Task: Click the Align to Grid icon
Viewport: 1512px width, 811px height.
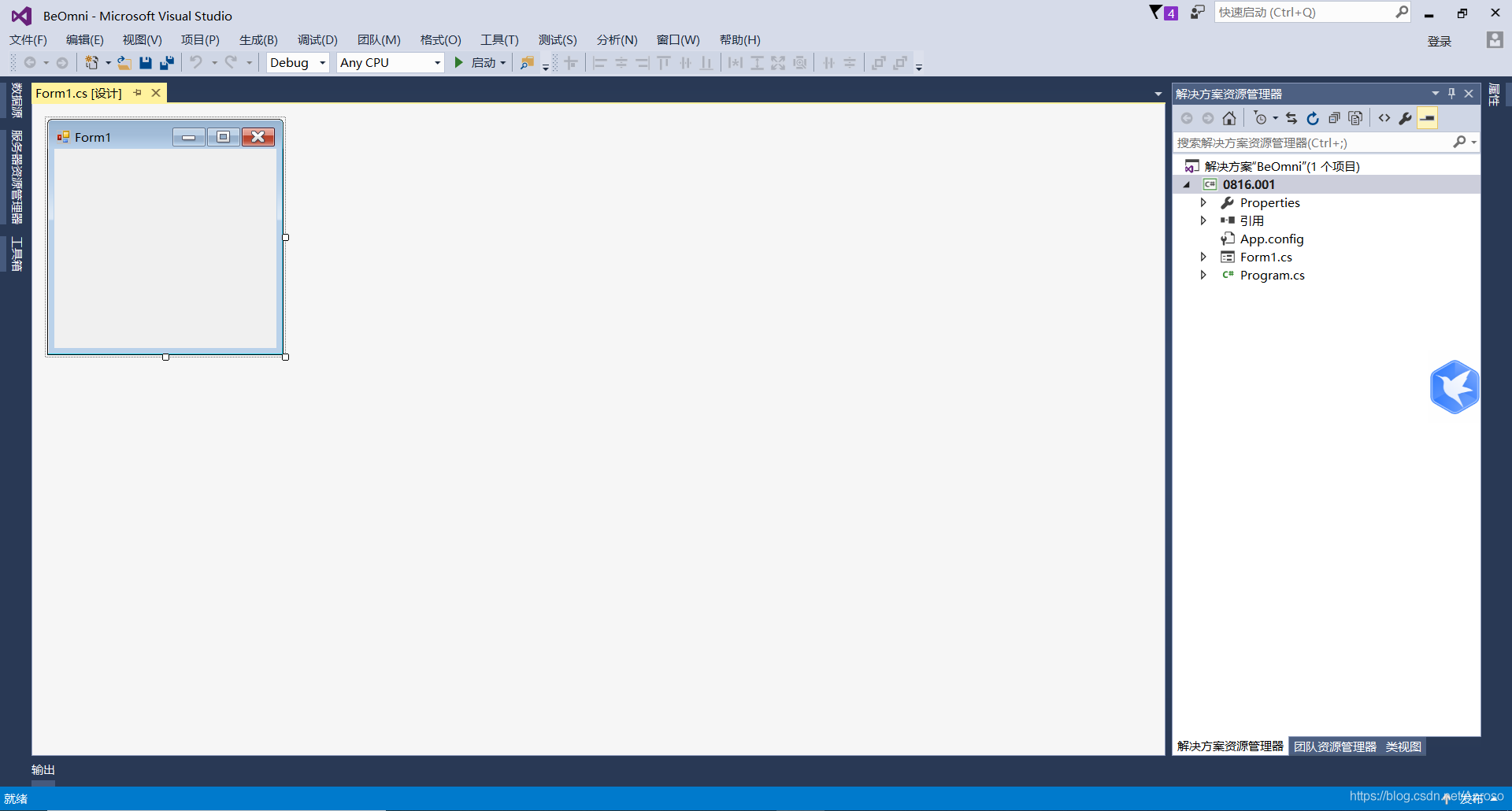Action: 571,63
